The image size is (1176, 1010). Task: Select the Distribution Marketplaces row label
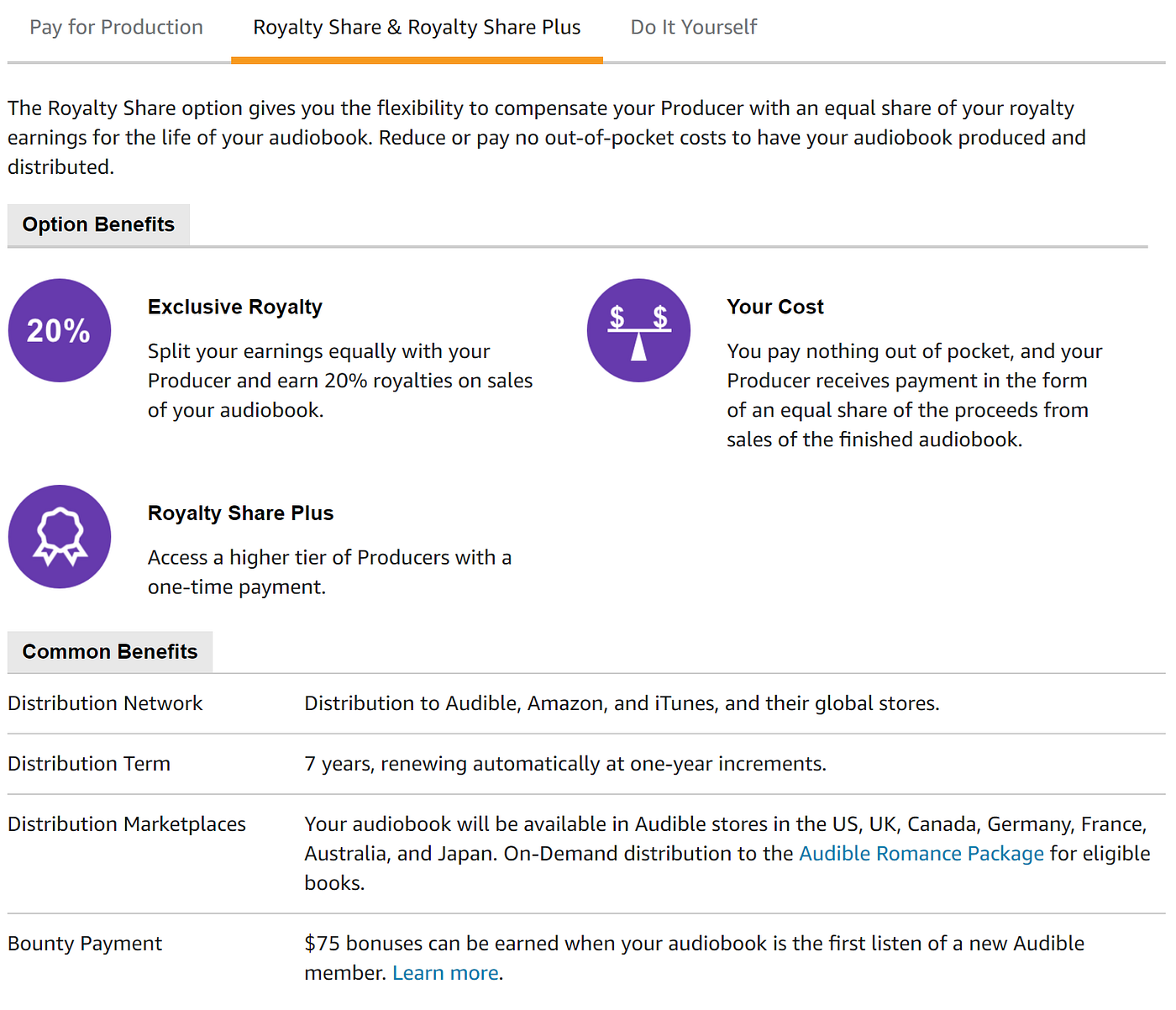click(x=127, y=824)
